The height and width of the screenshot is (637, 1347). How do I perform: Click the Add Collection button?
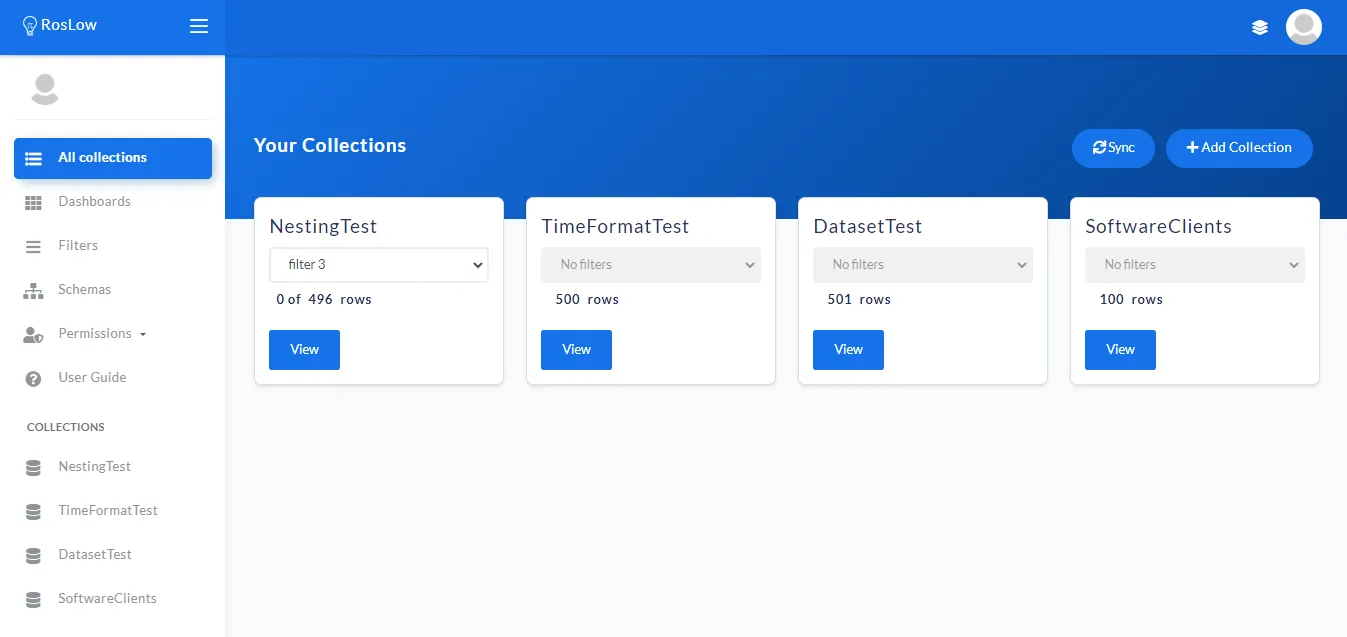click(1239, 148)
